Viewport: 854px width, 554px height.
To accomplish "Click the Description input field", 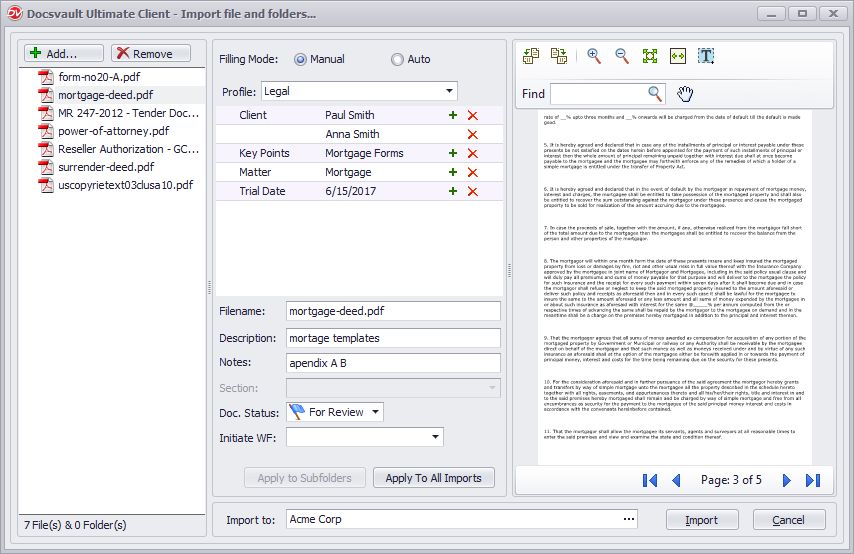I will pos(393,338).
